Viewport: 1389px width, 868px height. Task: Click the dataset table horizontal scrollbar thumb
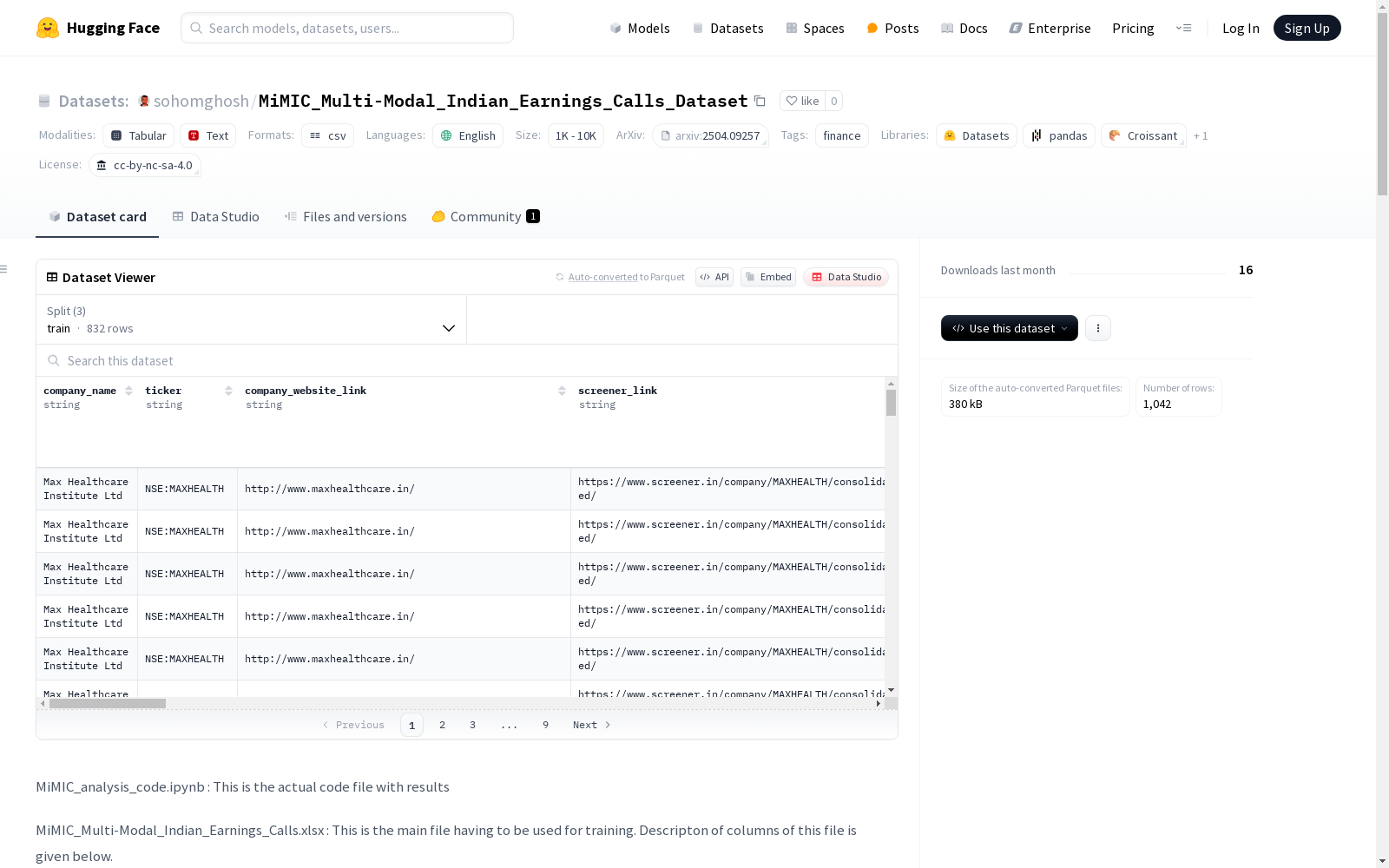pos(108,704)
